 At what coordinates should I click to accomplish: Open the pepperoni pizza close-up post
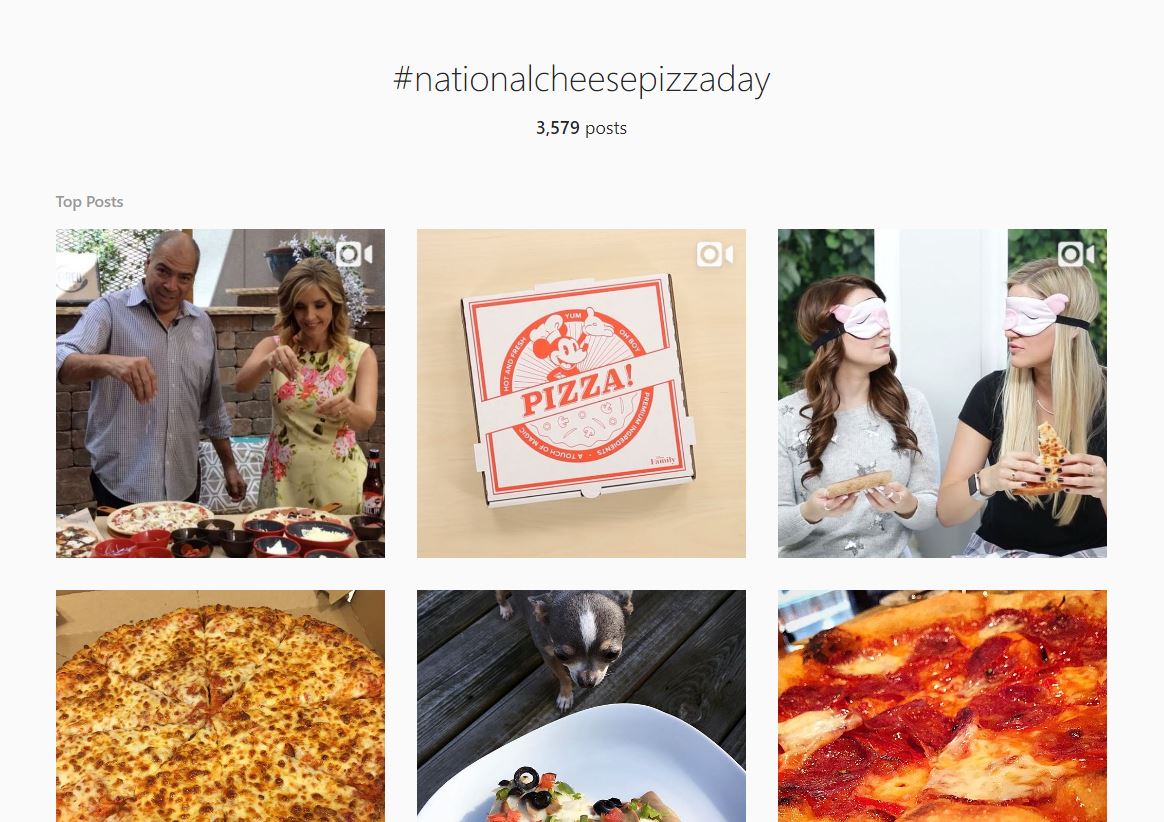942,705
